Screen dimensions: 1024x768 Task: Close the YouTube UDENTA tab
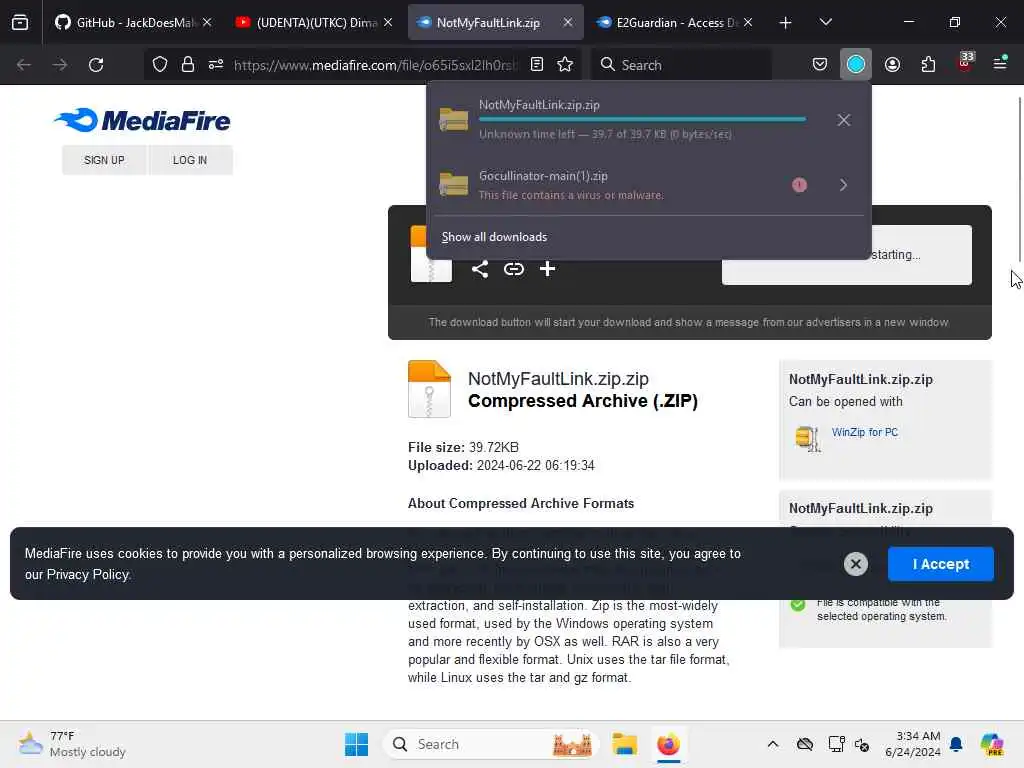coord(388,22)
